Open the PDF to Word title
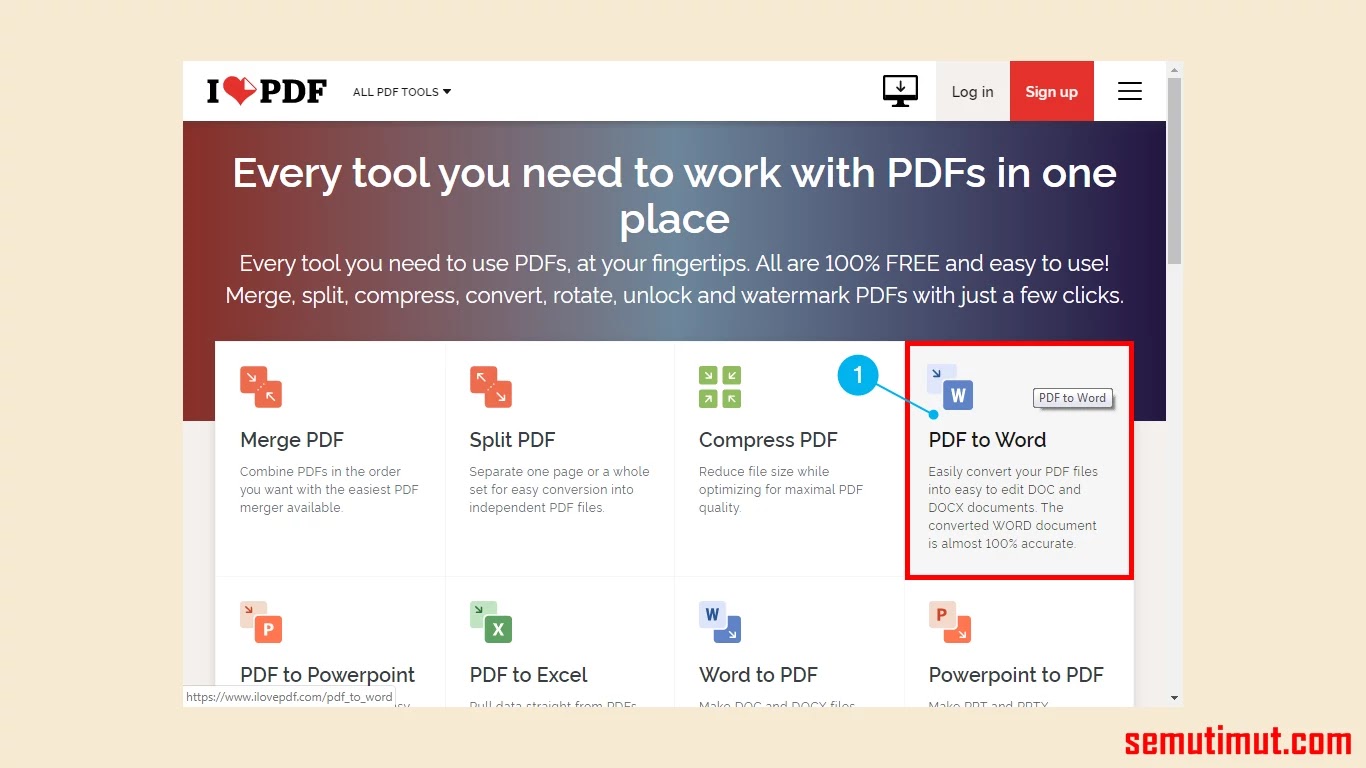 click(x=987, y=440)
